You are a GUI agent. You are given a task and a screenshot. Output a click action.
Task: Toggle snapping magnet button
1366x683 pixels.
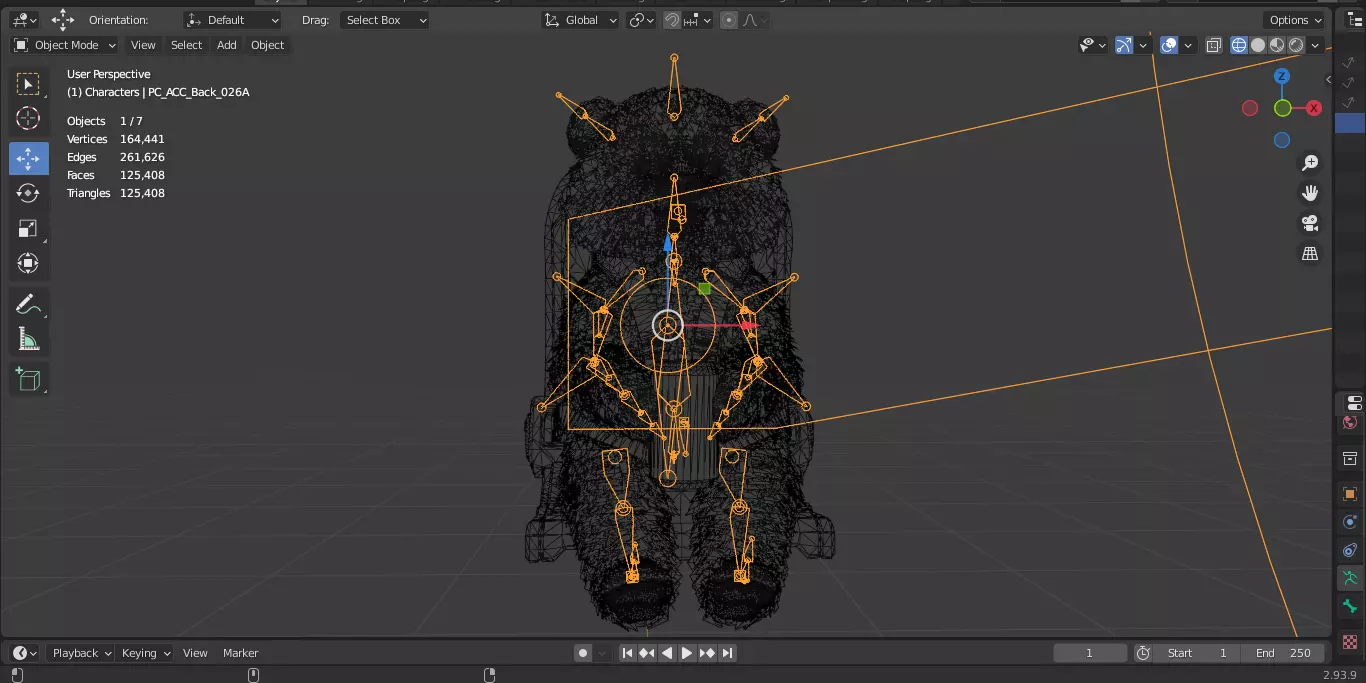point(673,20)
